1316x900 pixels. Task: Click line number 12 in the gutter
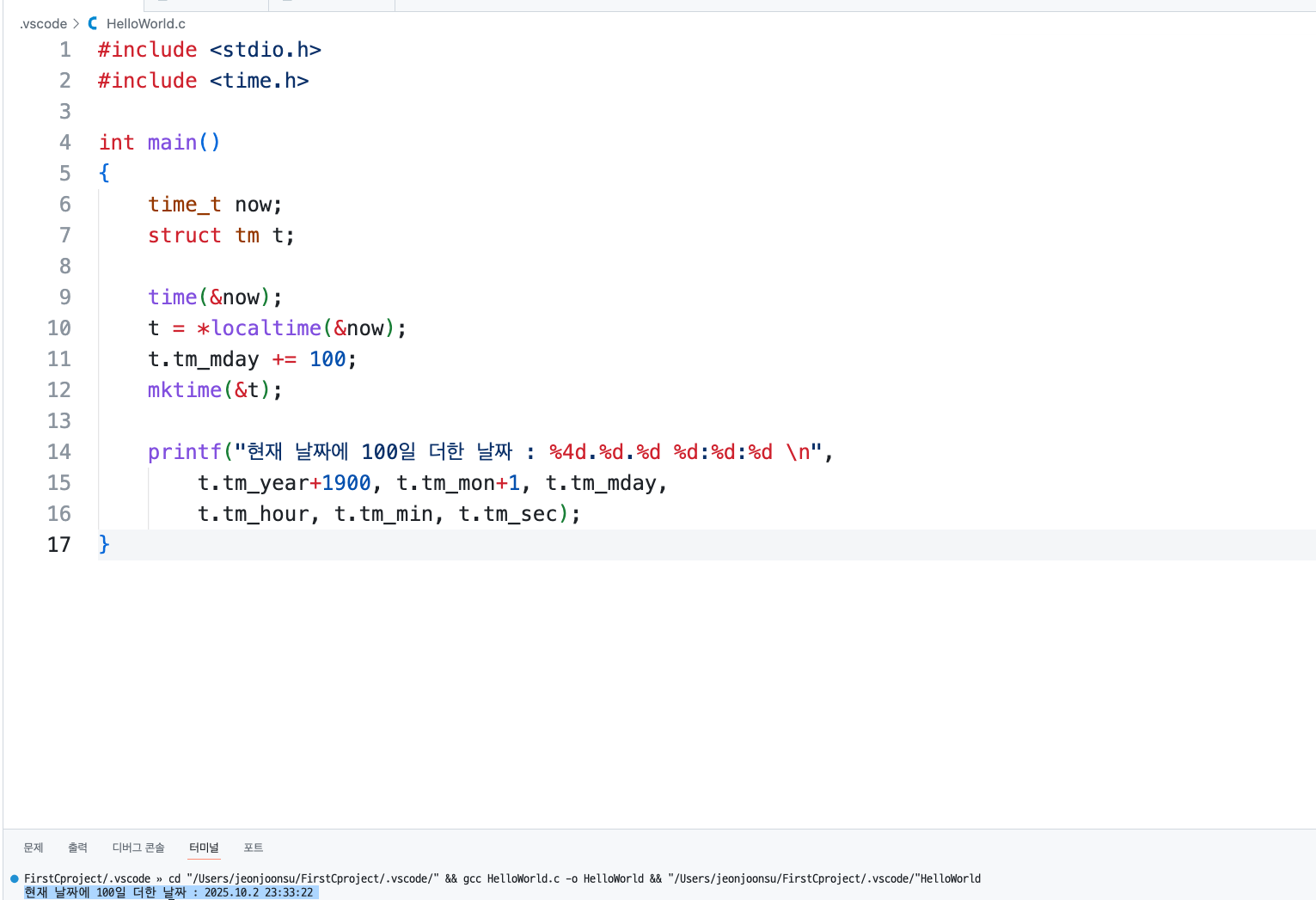[x=59, y=390]
